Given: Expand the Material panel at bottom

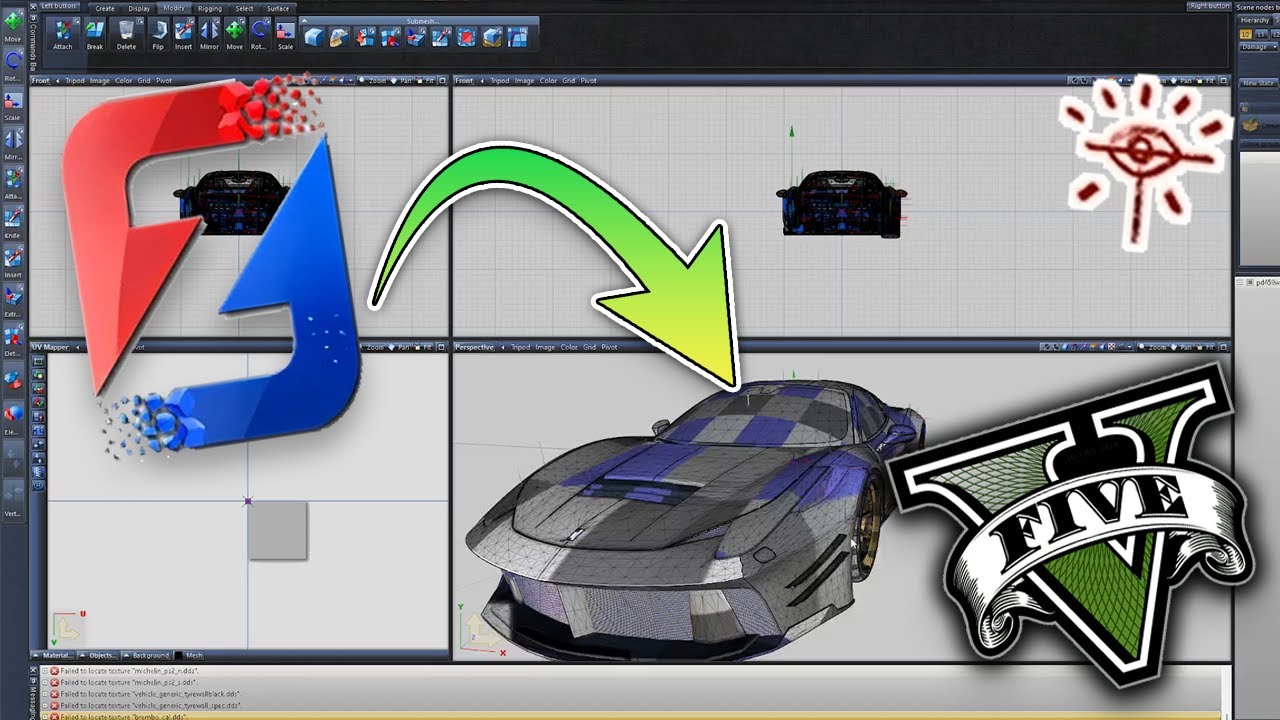Looking at the screenshot, I should tap(52, 655).
